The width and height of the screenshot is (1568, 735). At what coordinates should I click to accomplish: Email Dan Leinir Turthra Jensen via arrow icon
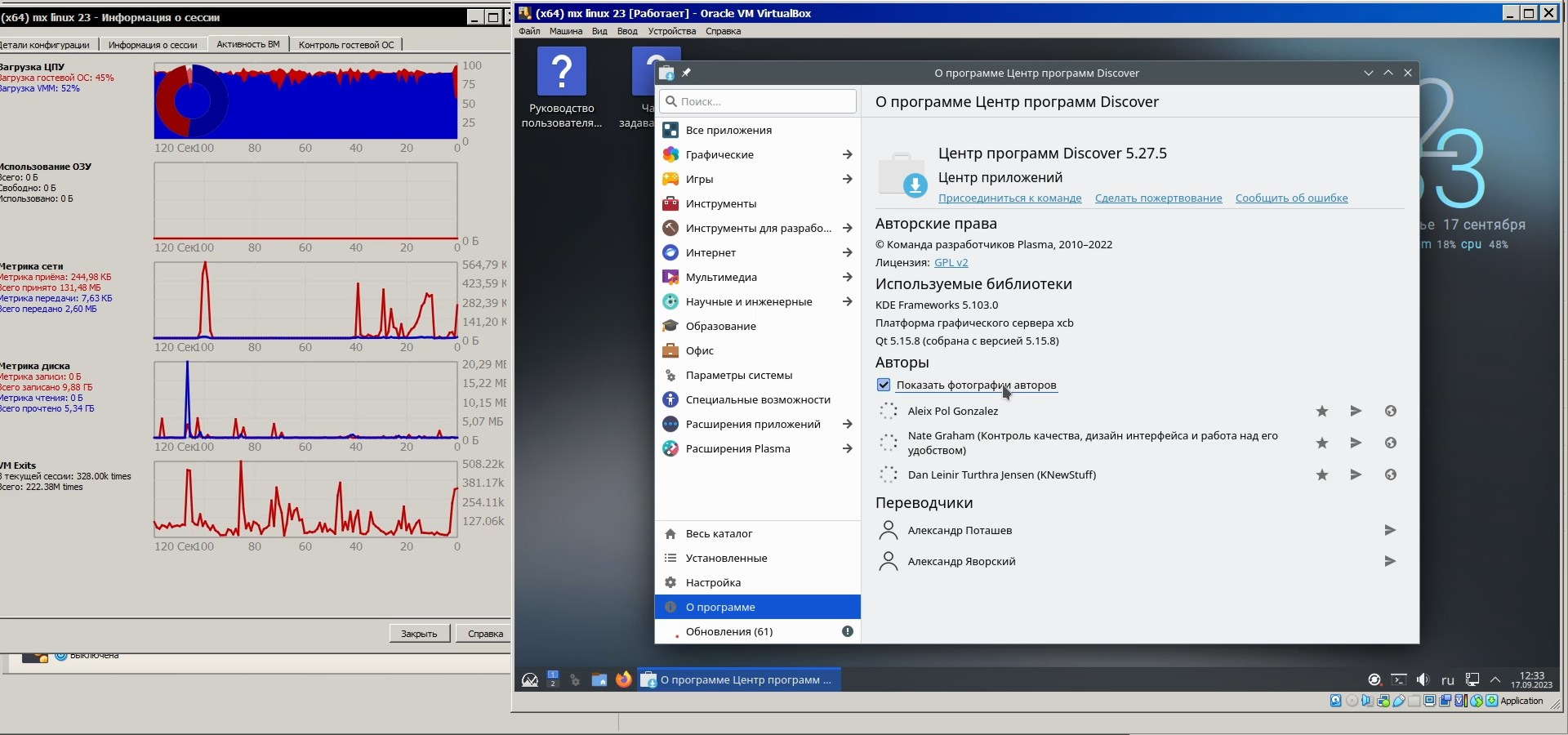point(1356,474)
